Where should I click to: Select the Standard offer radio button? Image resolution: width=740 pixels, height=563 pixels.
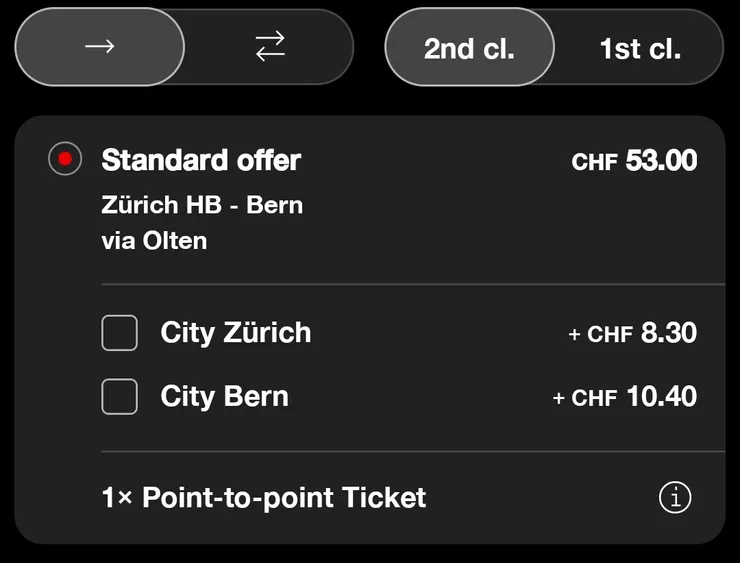click(65, 159)
